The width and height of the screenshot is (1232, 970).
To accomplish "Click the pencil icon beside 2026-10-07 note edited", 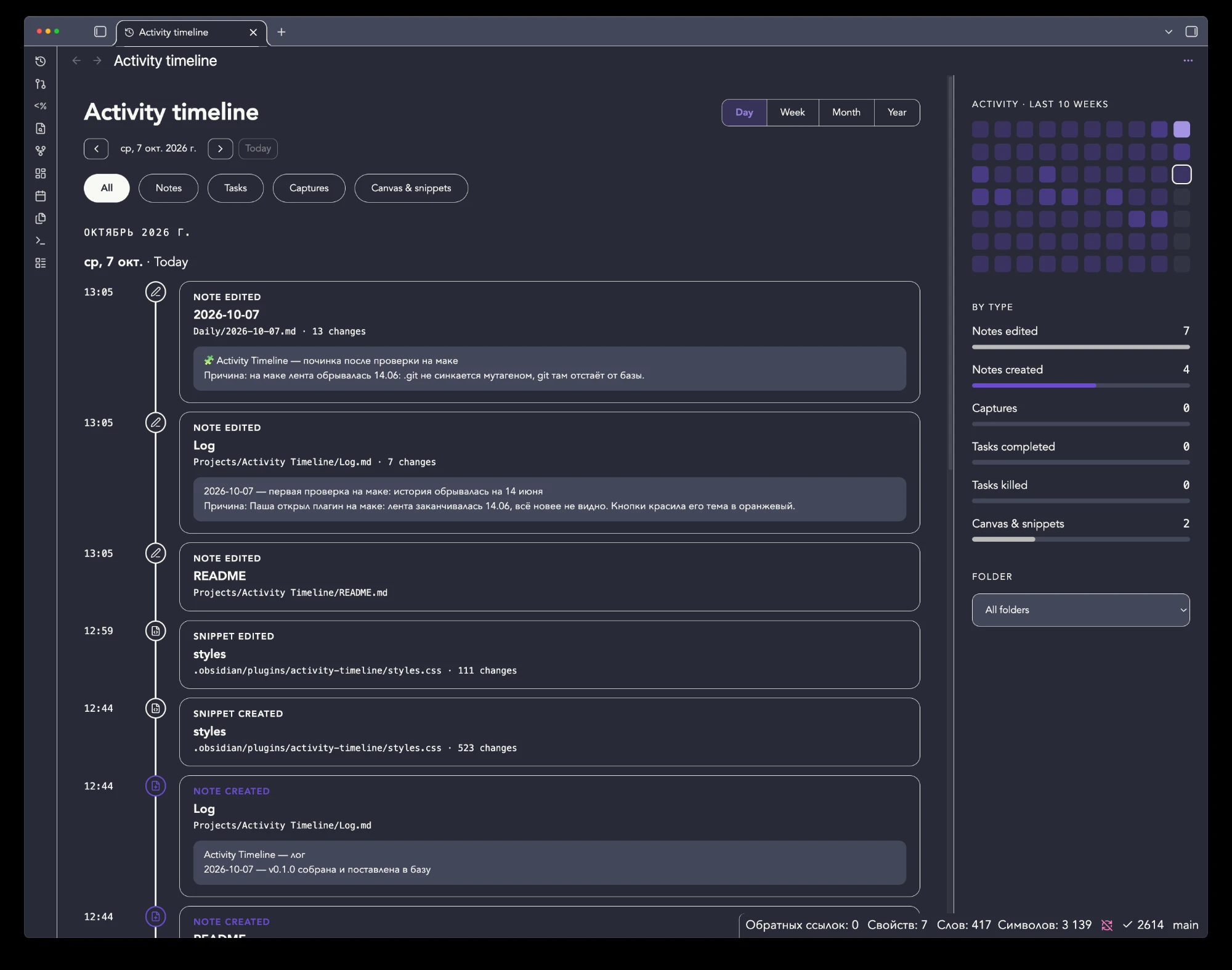I will tap(156, 291).
